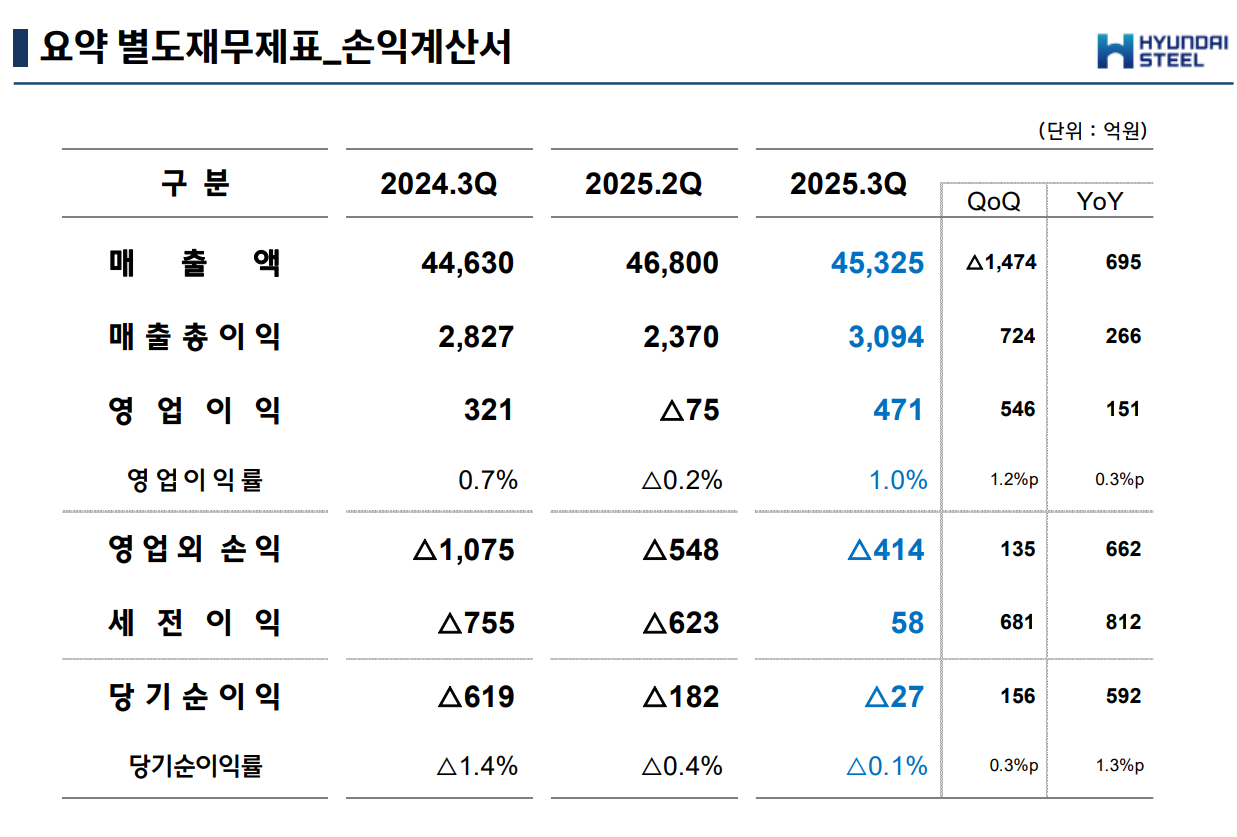This screenshot has width=1237, height=837.
Task: Select the 영업외손익 value △1,075
Action: (463, 550)
